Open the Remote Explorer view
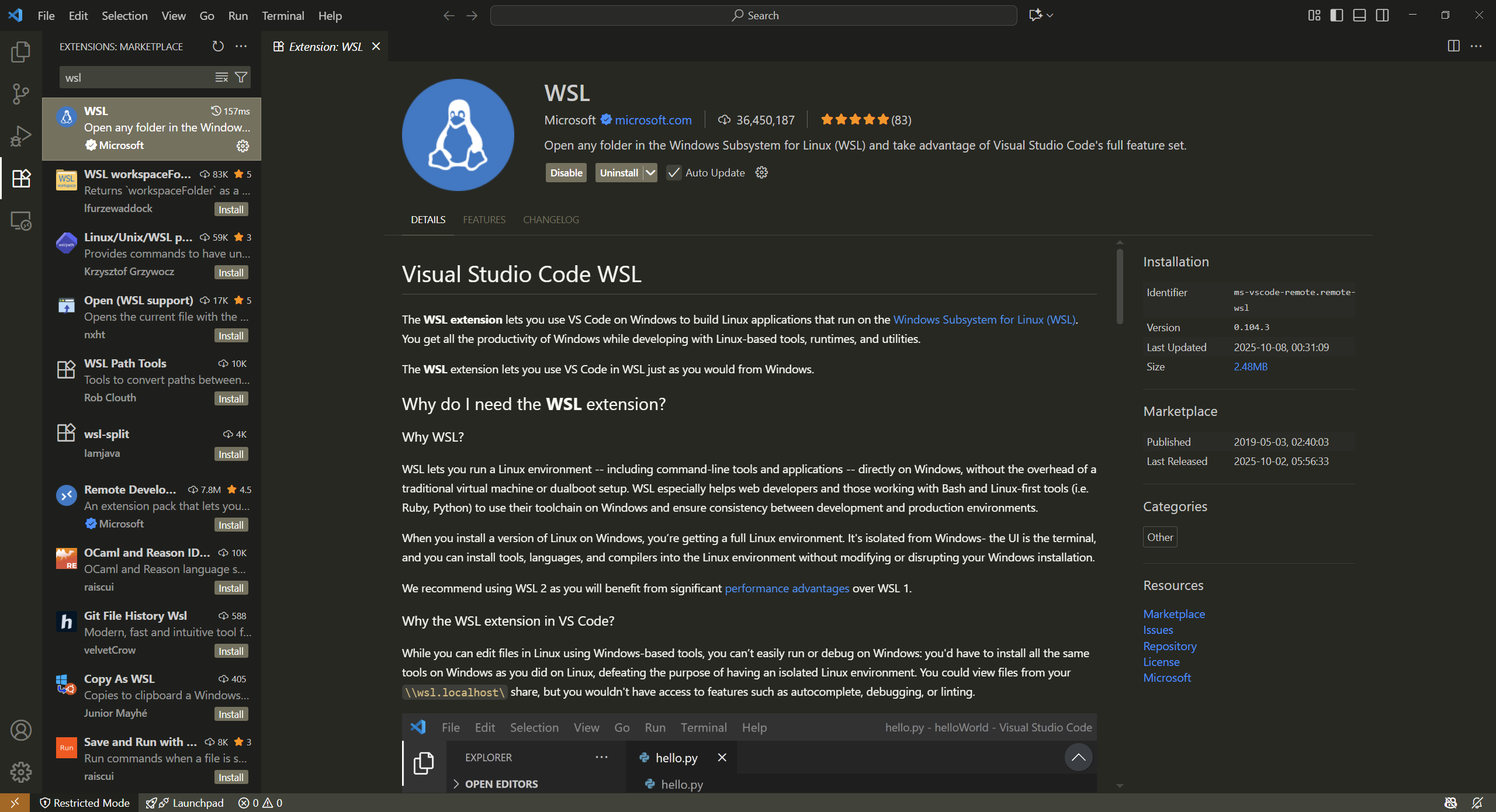1496x812 pixels. click(x=21, y=221)
